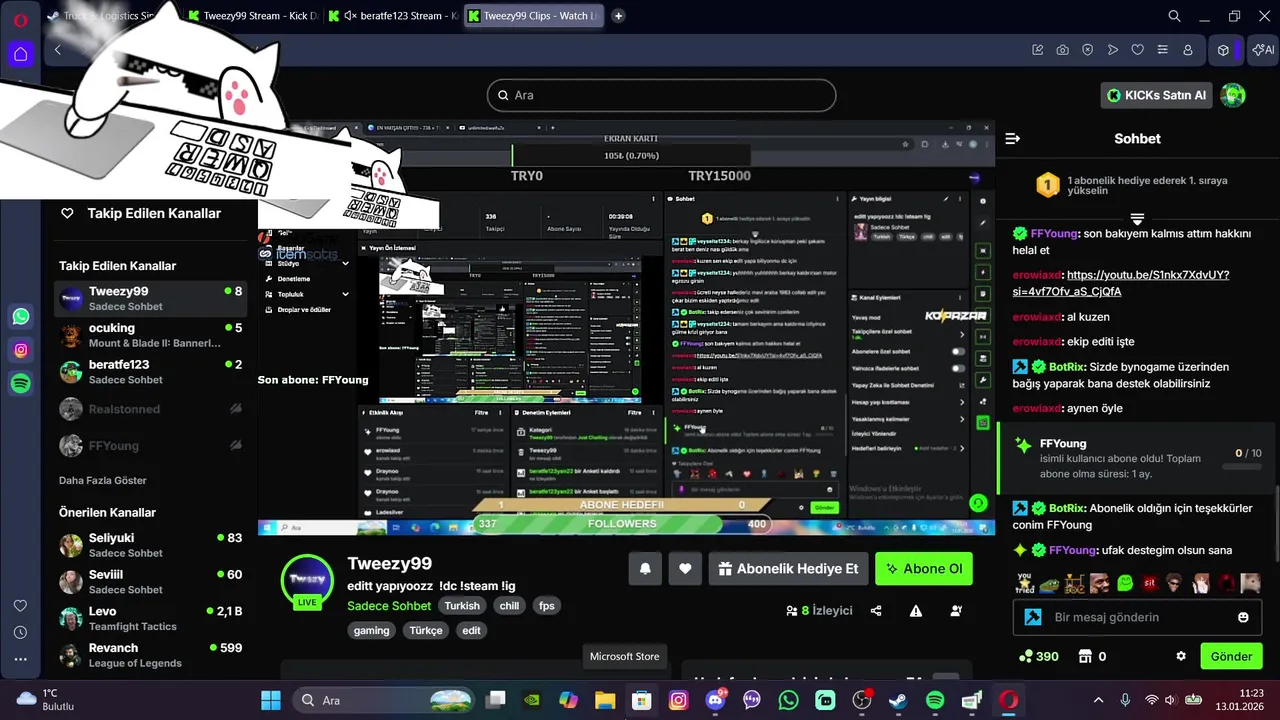Open Realstonned offline channel
1280x720 pixels.
tap(150, 409)
